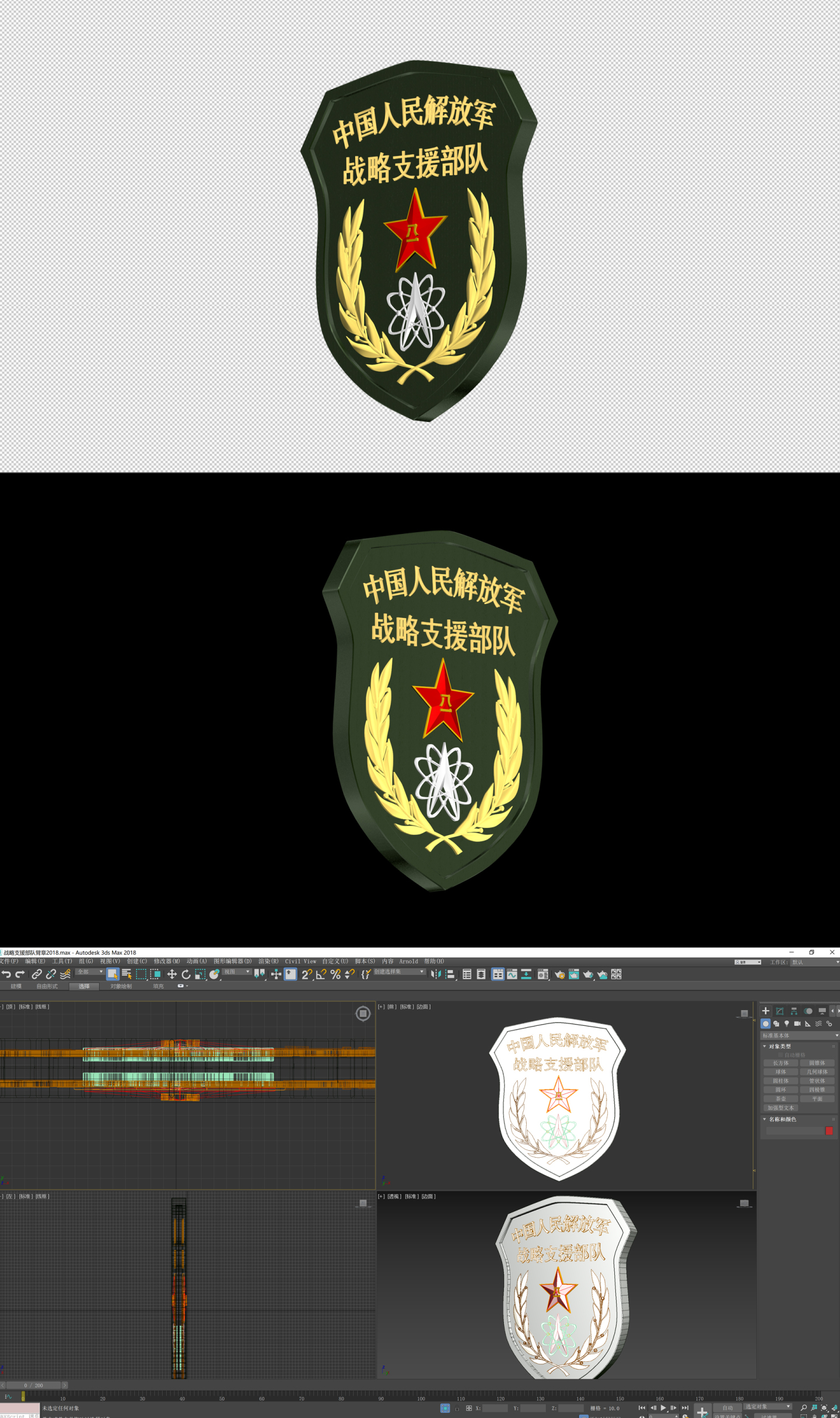Toggle Spinner Snap
840x1418 pixels.
coord(349,974)
